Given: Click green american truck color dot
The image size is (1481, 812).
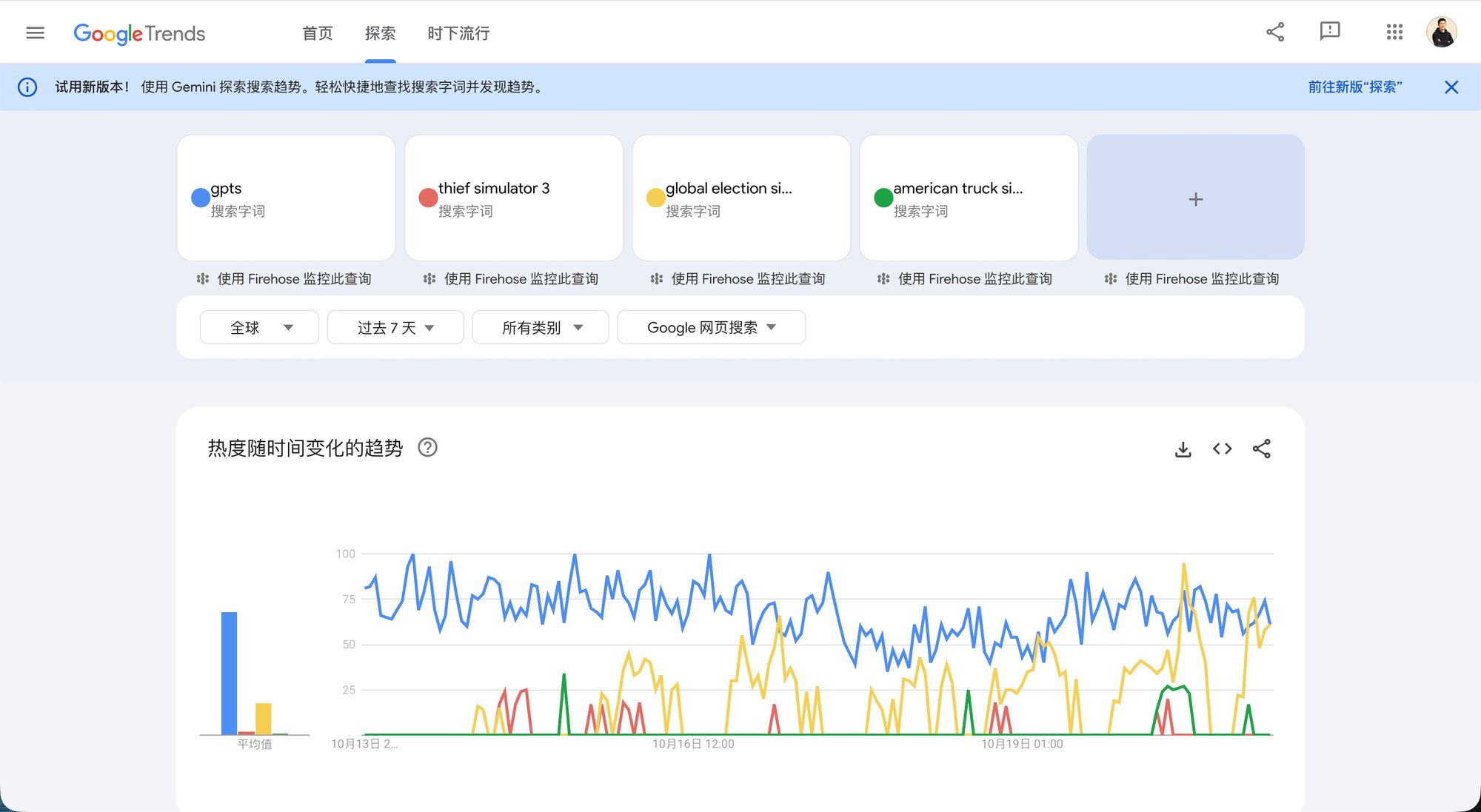Looking at the screenshot, I should (x=883, y=198).
